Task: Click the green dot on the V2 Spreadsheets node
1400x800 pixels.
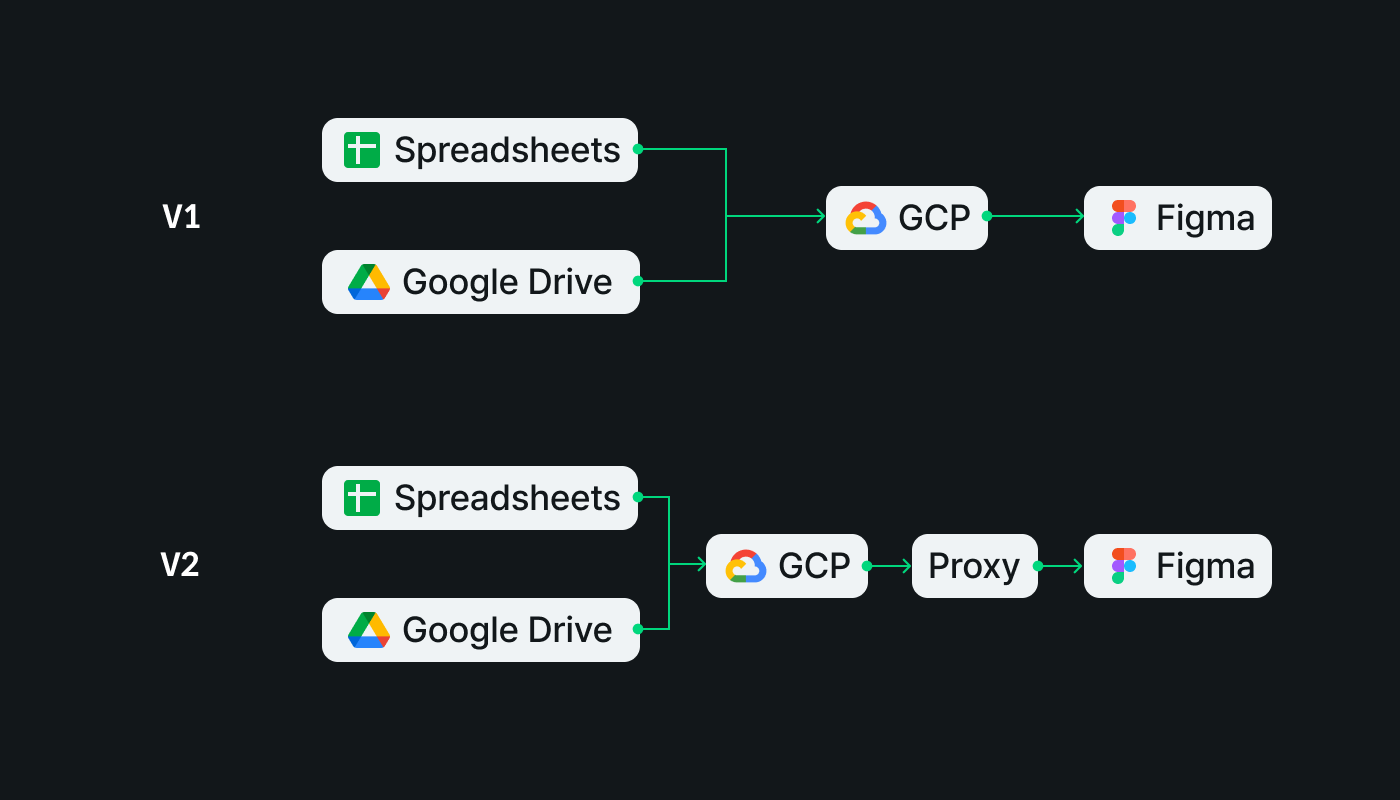Action: [x=638, y=497]
